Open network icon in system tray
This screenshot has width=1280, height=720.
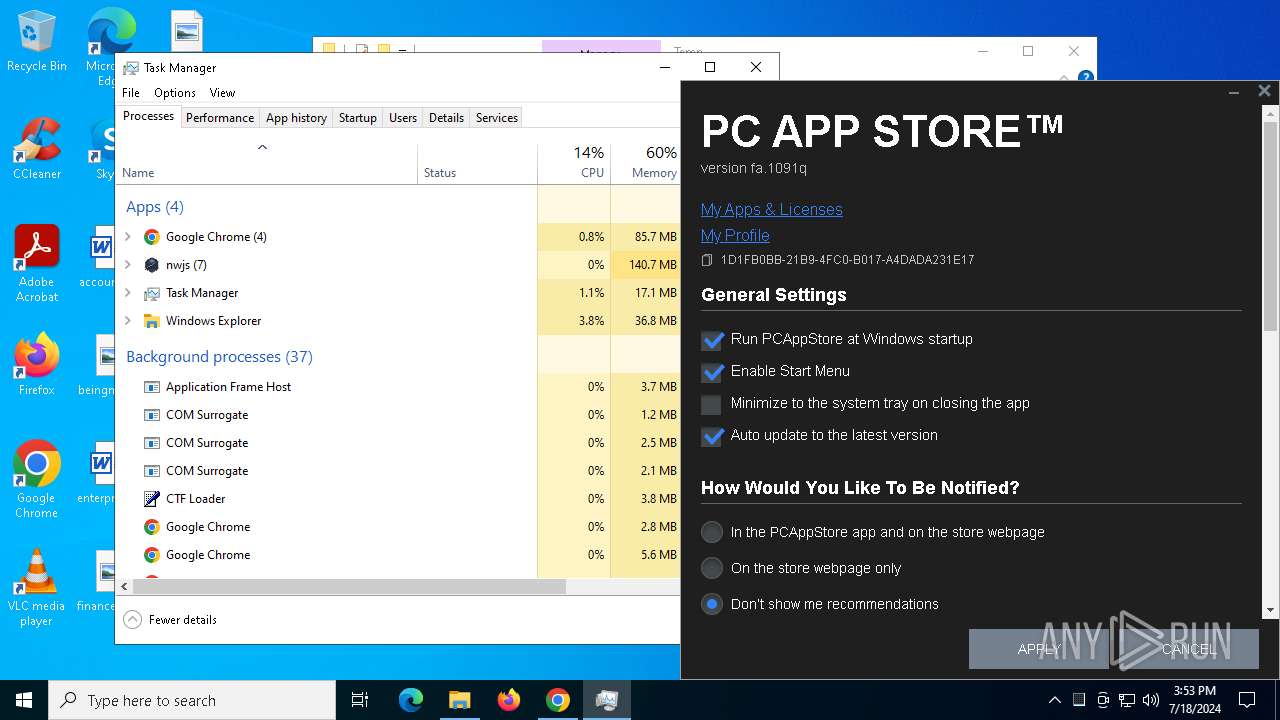click(1127, 700)
